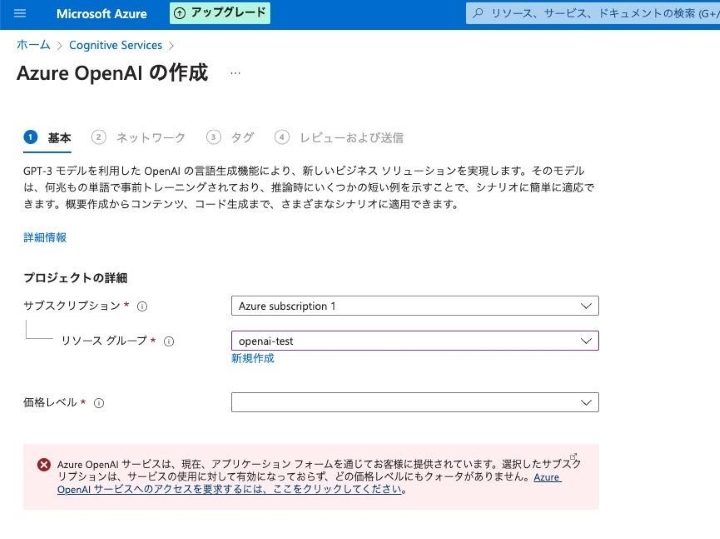This screenshot has width=720, height=539.
Task: Click 新規作成 to create resource group
Action: (252, 359)
